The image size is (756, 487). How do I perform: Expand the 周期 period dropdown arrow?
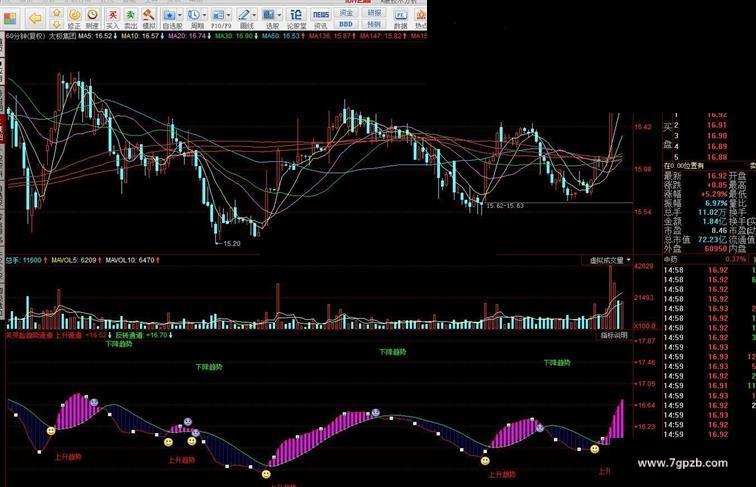(x=205, y=15)
